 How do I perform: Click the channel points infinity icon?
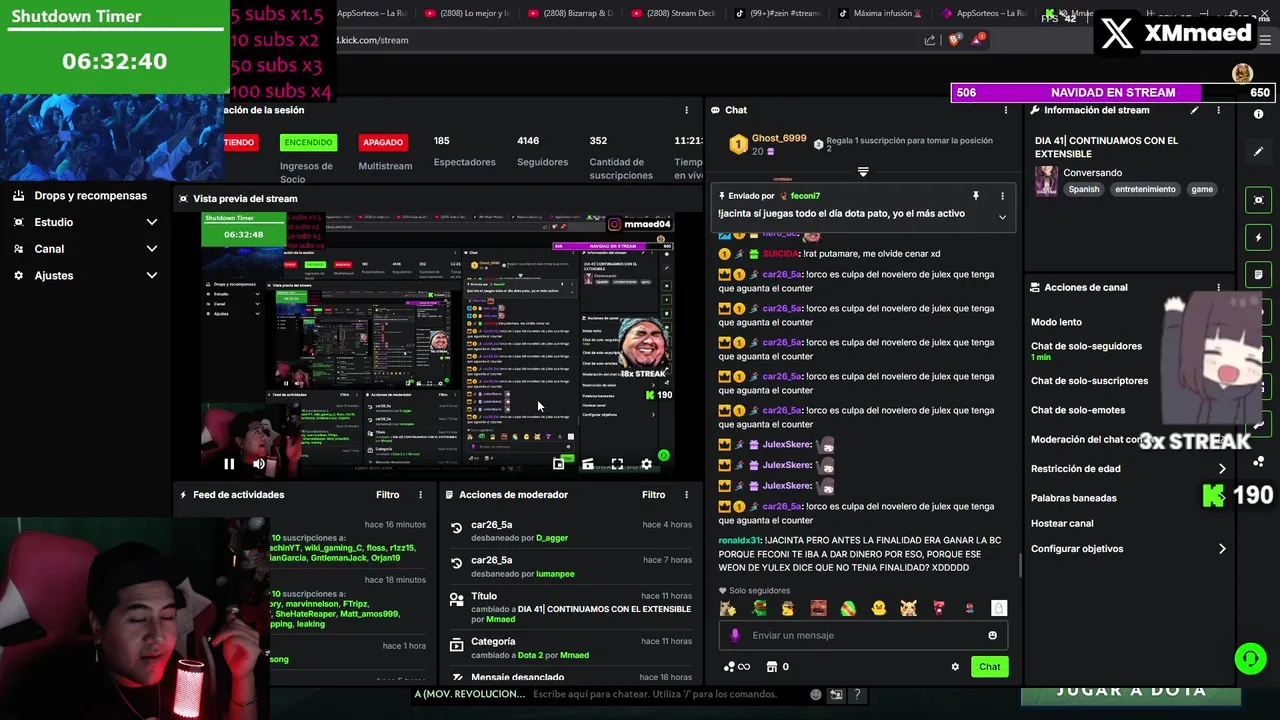tap(736, 667)
